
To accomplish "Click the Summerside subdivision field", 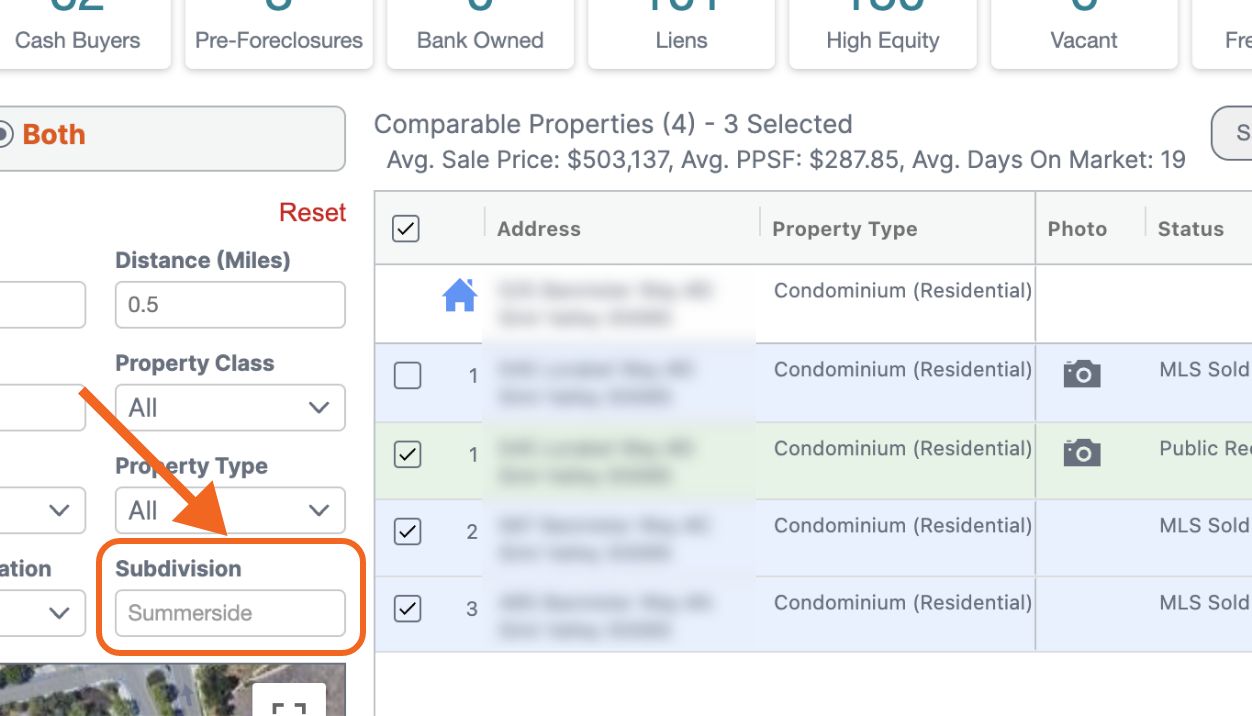I will (230, 613).
